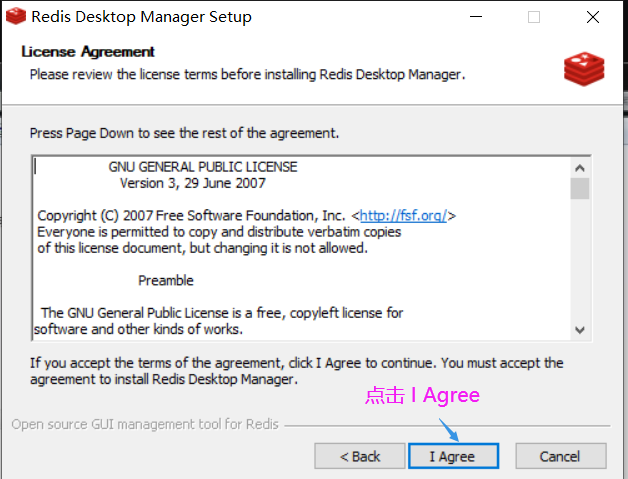This screenshot has width=628, height=479.
Task: Minimize the Setup window
Action: pyautogui.click(x=476, y=17)
